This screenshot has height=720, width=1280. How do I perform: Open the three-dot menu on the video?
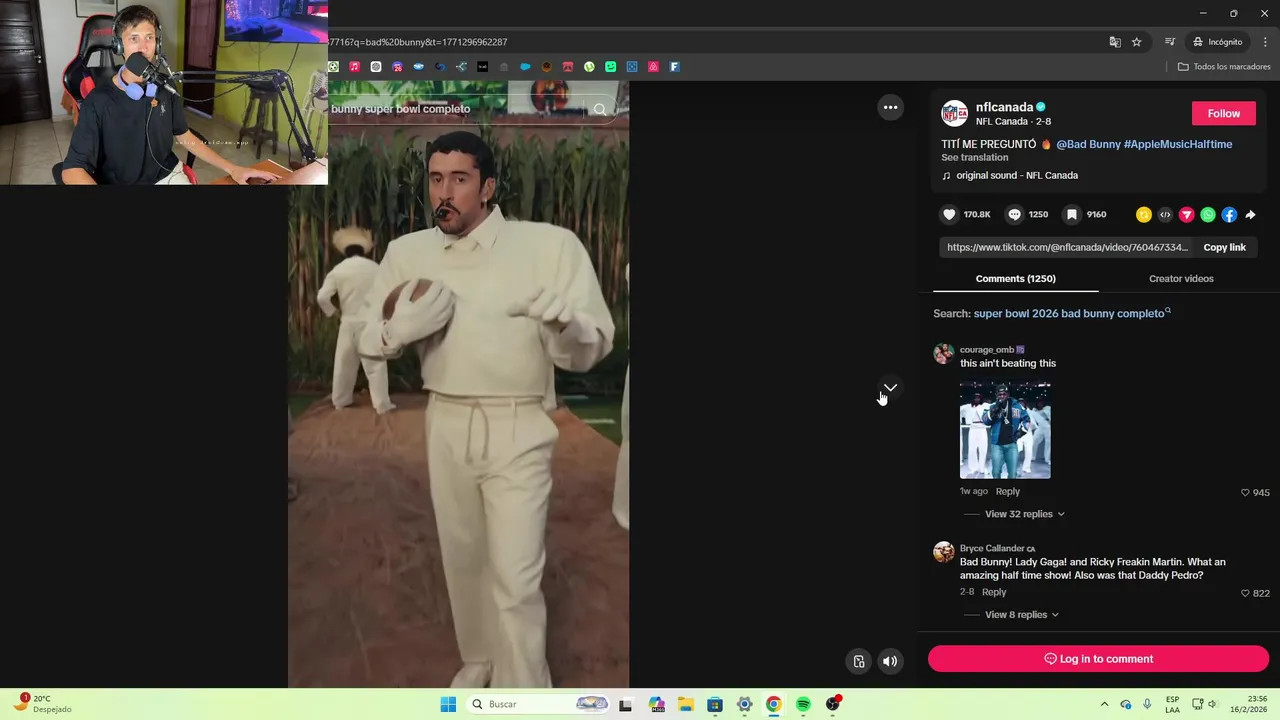pos(890,107)
